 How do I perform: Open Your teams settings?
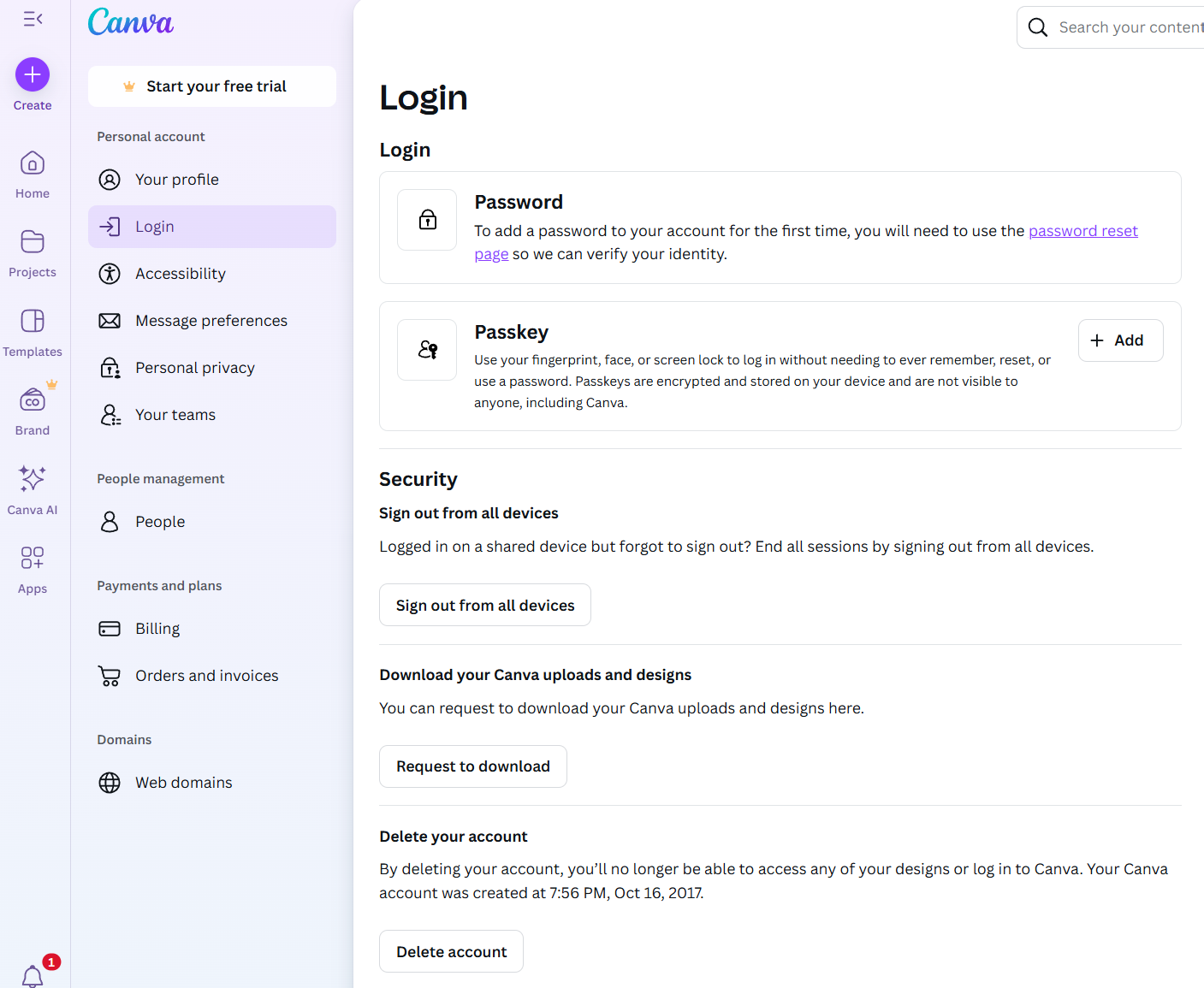(x=212, y=415)
